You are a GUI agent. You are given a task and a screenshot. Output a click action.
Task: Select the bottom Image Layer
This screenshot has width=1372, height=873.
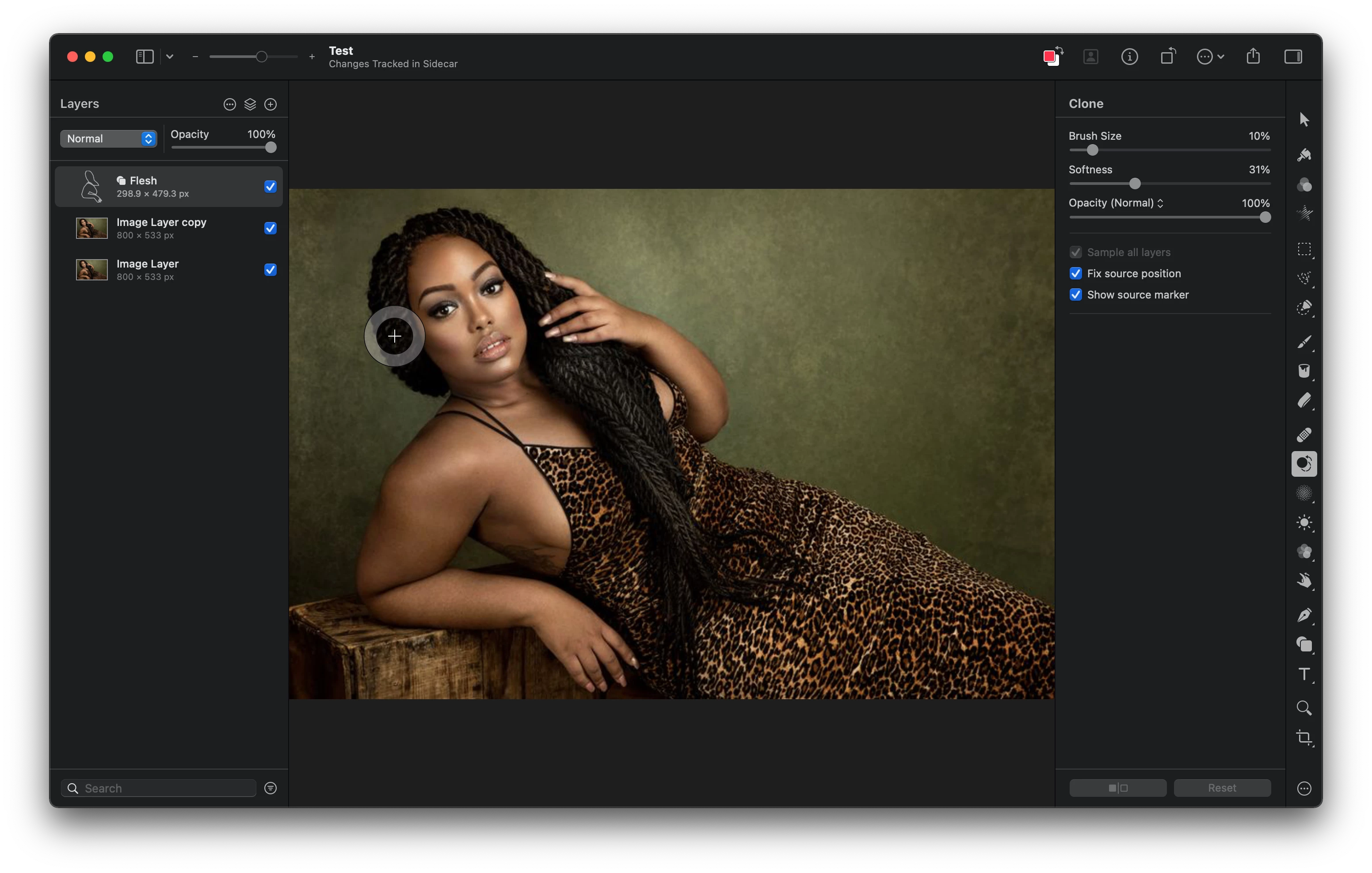coord(148,270)
